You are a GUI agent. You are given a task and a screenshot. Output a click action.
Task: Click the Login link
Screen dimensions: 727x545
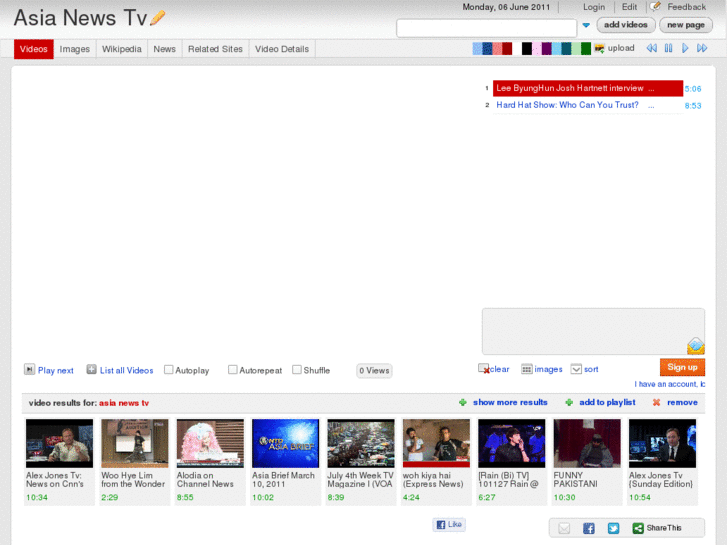click(x=594, y=7)
